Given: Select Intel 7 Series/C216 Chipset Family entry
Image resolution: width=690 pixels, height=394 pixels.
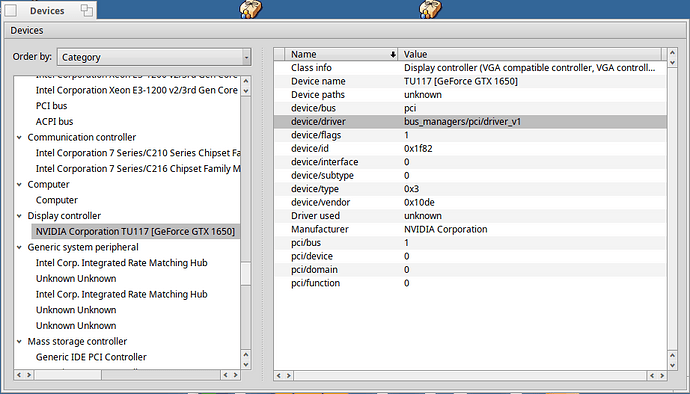Looking at the screenshot, I should point(138,169).
